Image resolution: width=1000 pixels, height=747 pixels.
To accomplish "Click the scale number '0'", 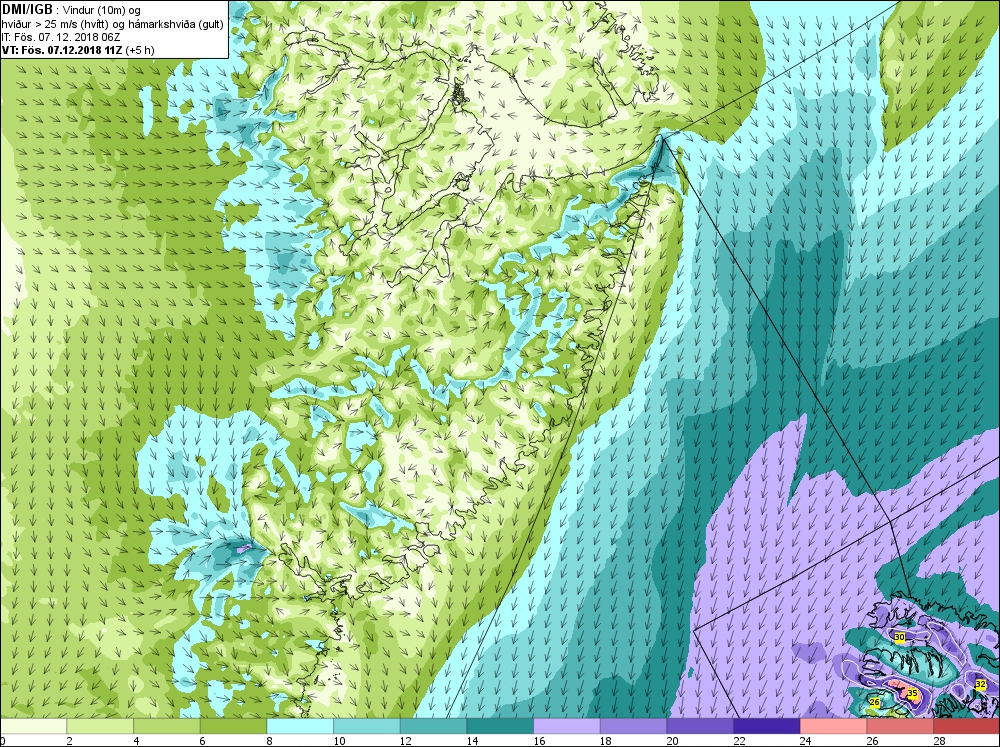I will [x=3, y=741].
